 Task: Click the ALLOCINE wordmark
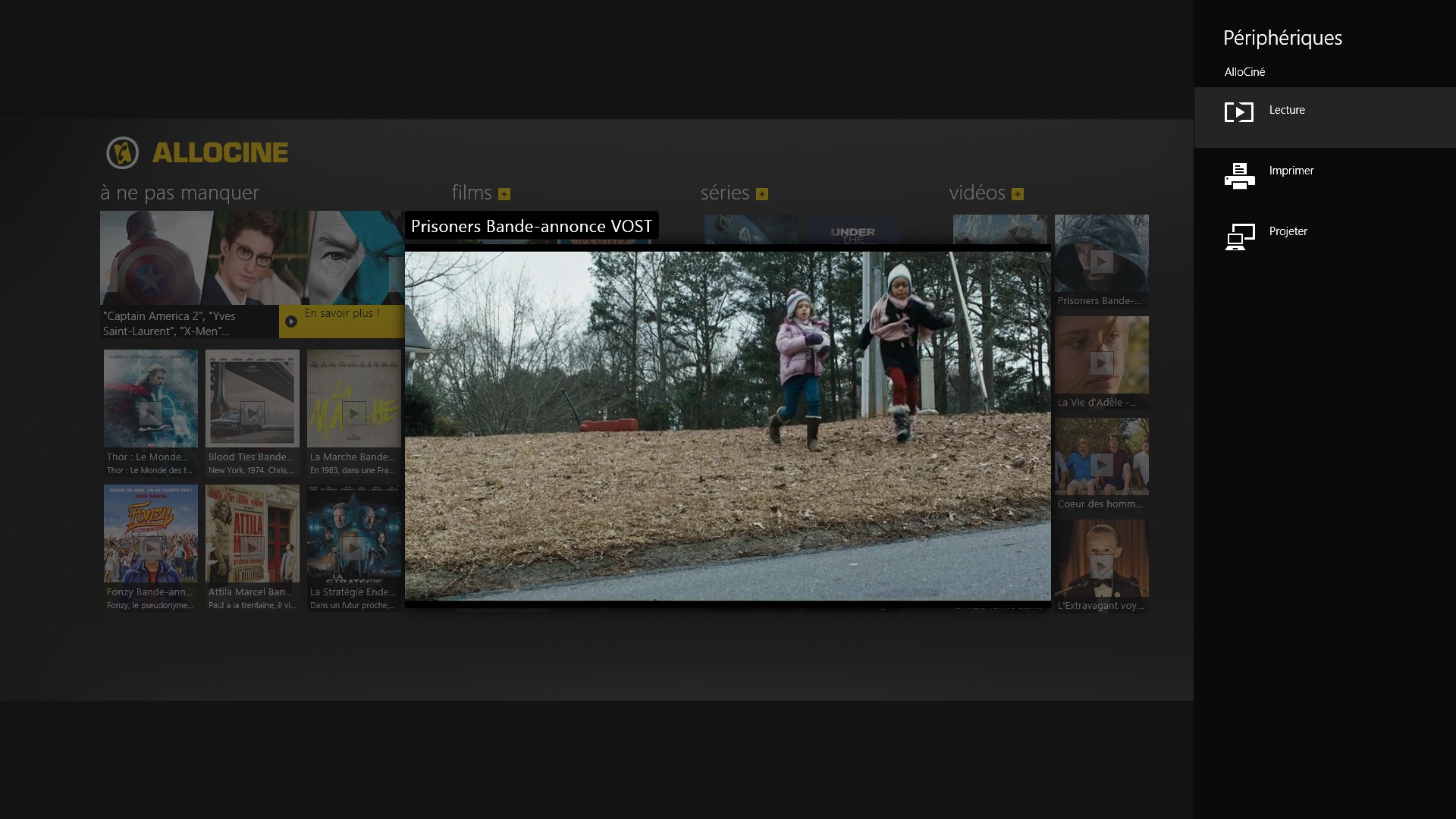tap(220, 152)
